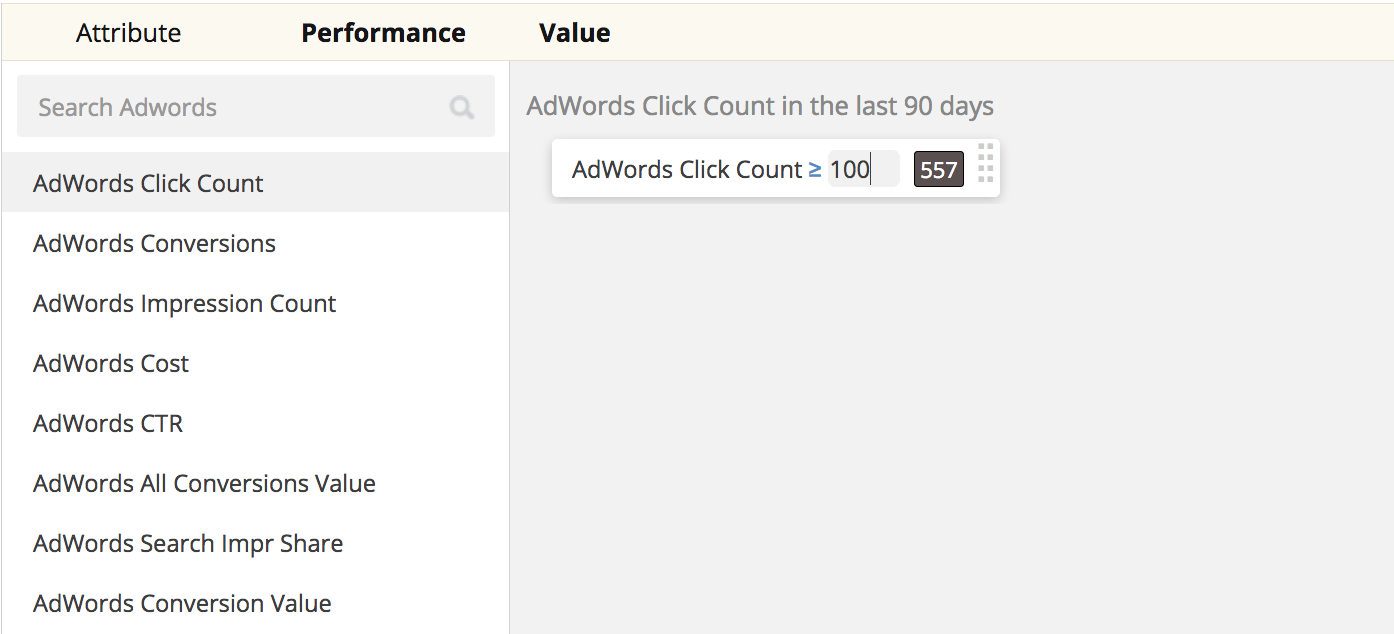Grab the filter card drag handle
Viewport: 1394px width, 634px height.
(x=985, y=163)
